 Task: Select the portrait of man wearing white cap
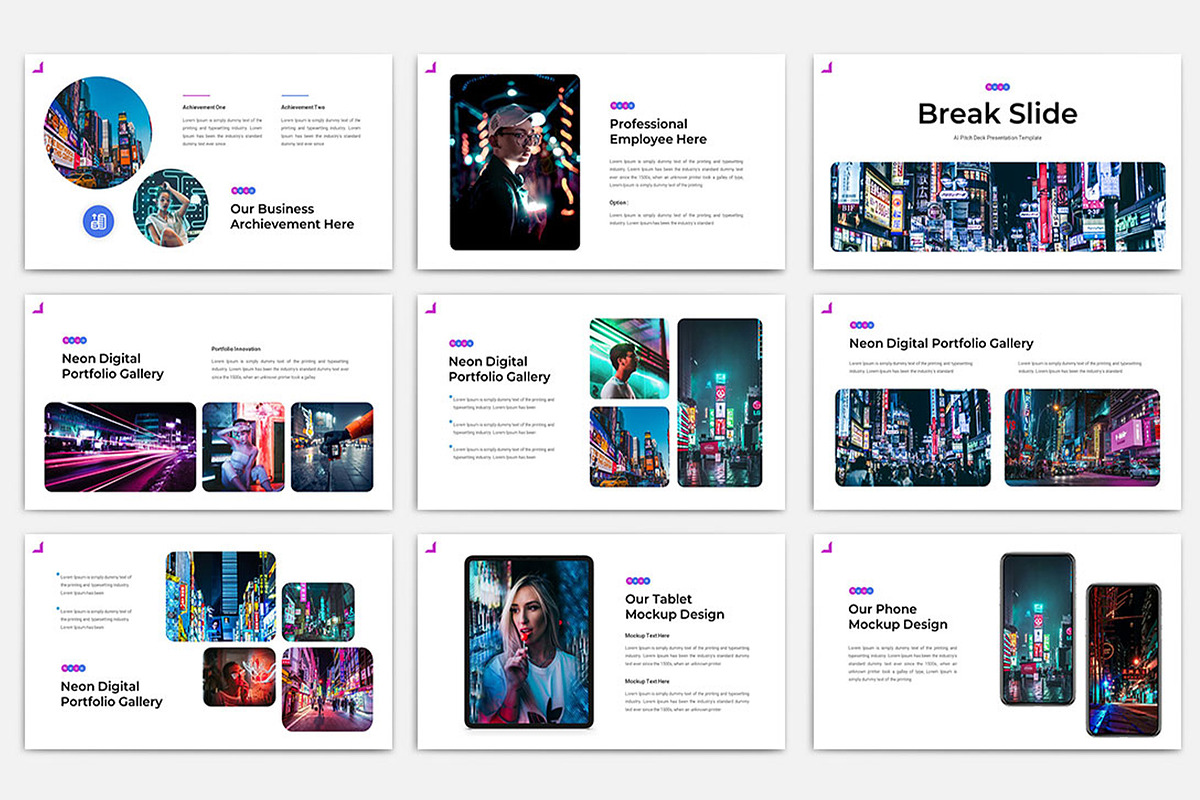pyautogui.click(x=515, y=162)
